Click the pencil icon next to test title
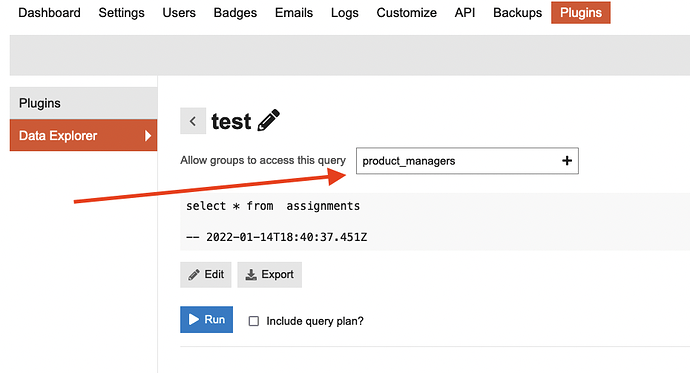Image resolution: width=690 pixels, height=373 pixels. tap(268, 120)
